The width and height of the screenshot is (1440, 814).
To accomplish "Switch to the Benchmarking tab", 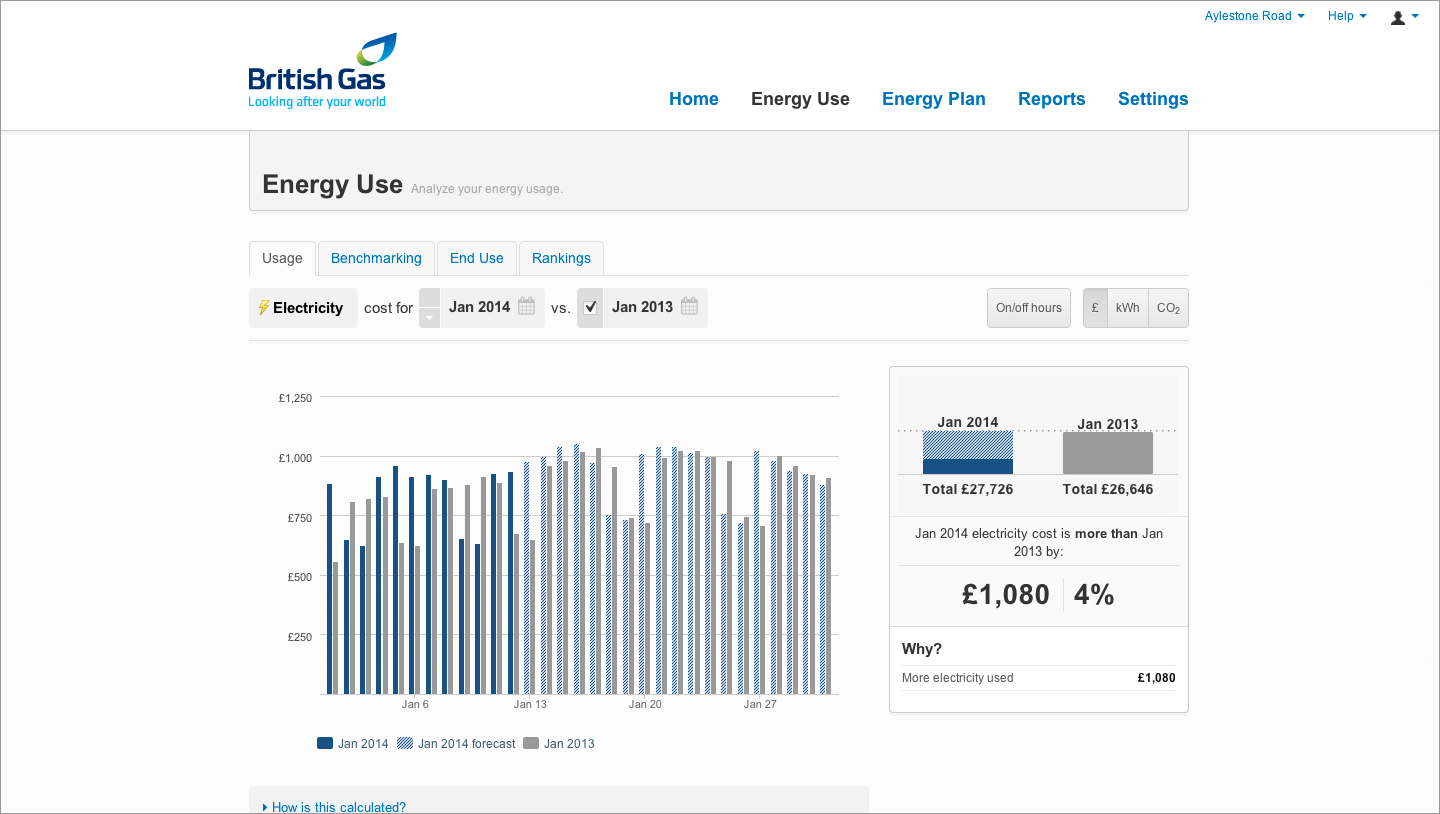I will (376, 258).
